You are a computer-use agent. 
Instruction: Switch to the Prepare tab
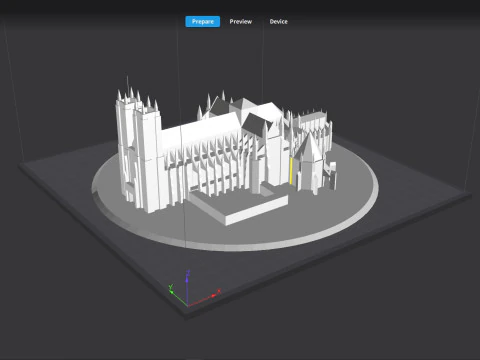tap(203, 22)
